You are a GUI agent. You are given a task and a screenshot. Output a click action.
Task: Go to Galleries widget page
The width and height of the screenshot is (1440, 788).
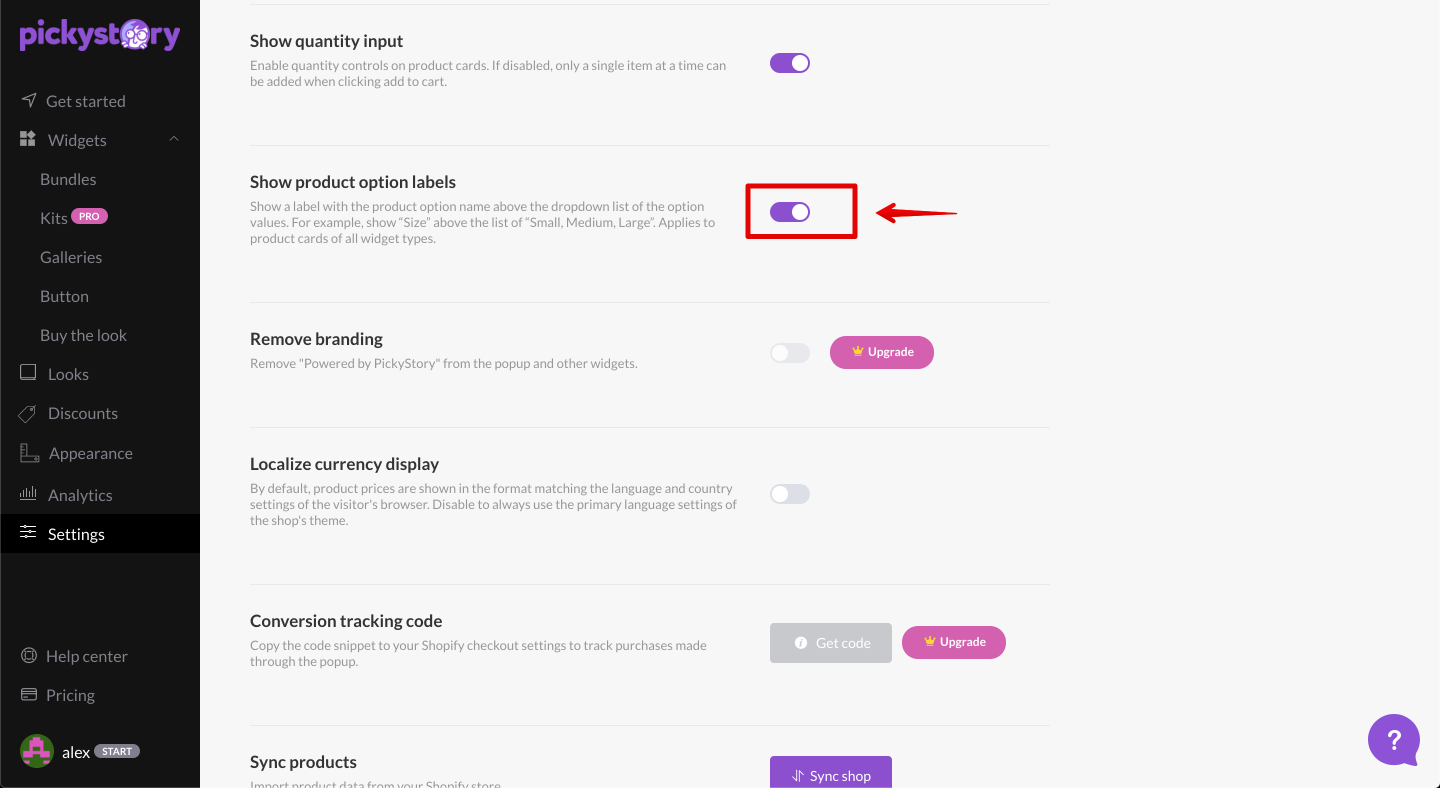[x=71, y=257]
